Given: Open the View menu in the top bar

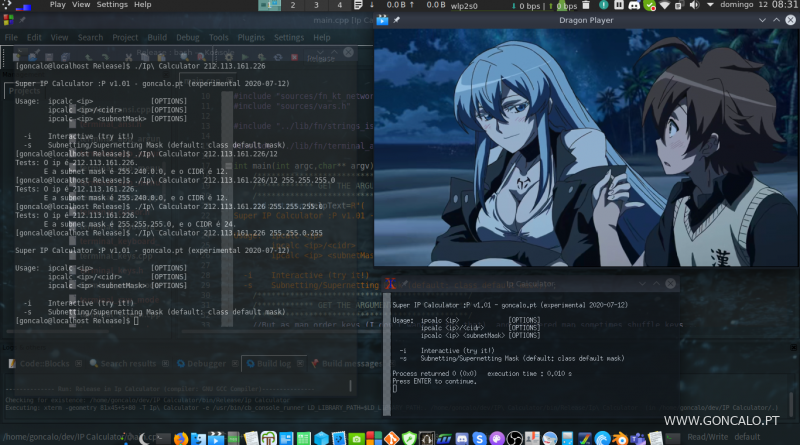Looking at the screenshot, I should click(81, 5).
